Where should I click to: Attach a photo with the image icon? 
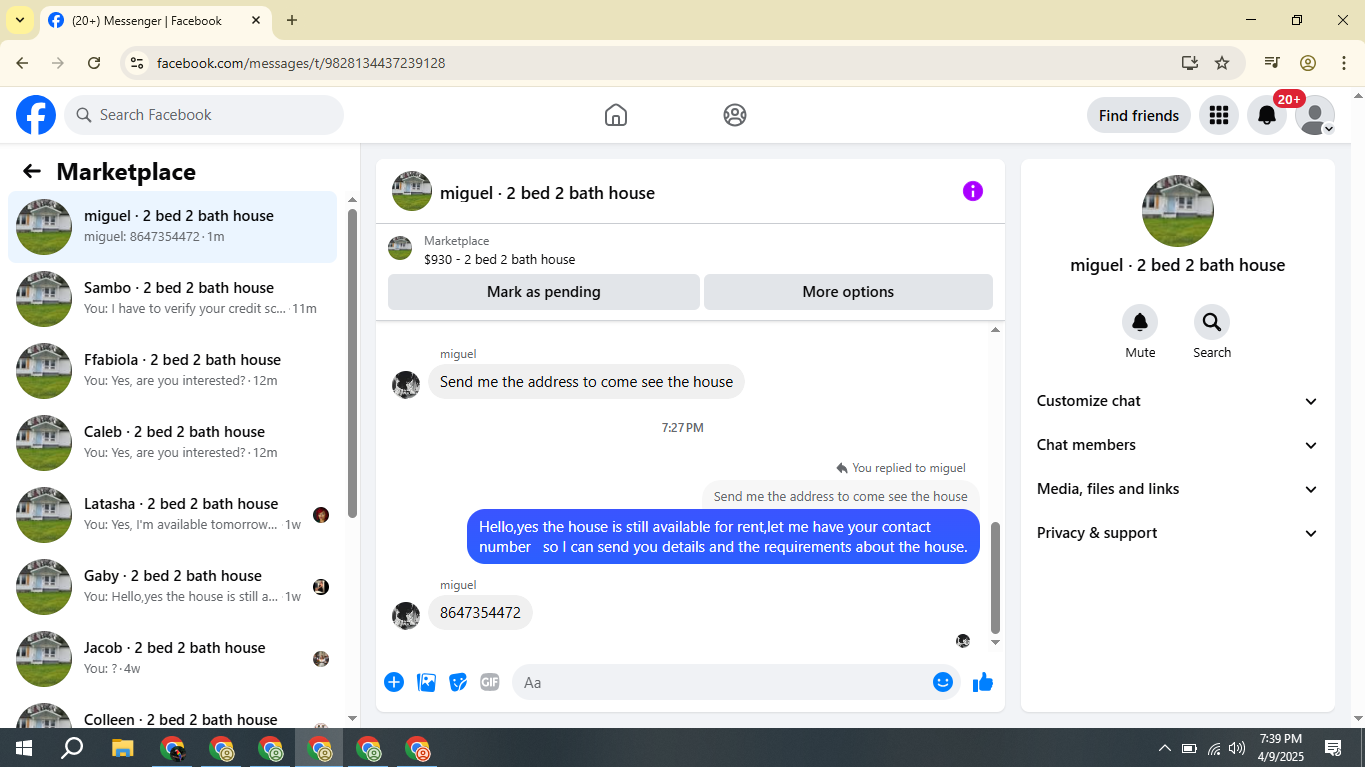click(x=426, y=682)
